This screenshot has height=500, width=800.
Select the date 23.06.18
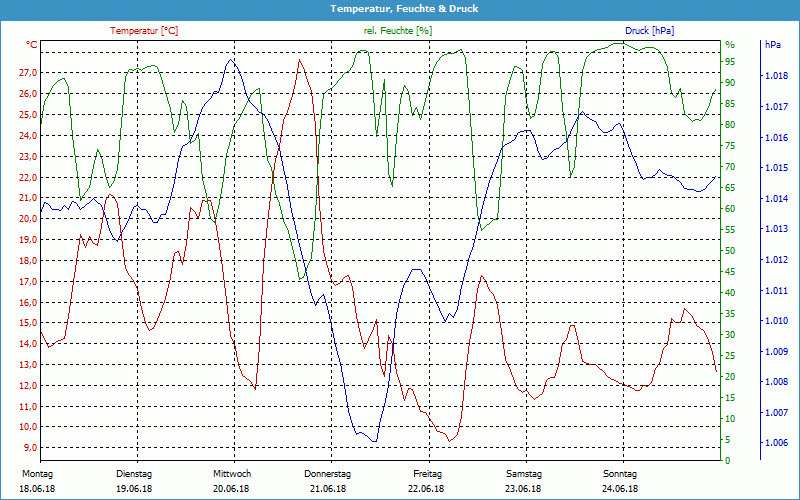pyautogui.click(x=523, y=489)
